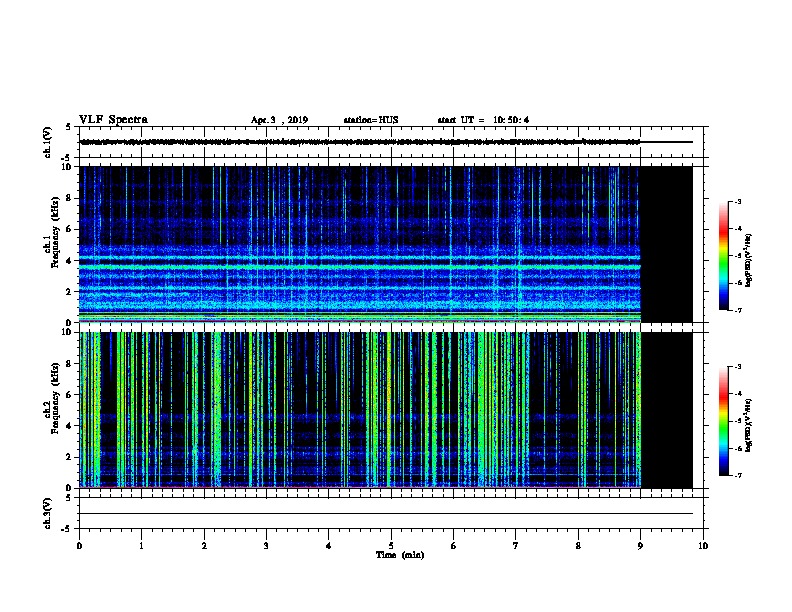Click tick label "10" on the Time axis
Image resolution: width=792 pixels, height=612 pixels.
tap(703, 546)
